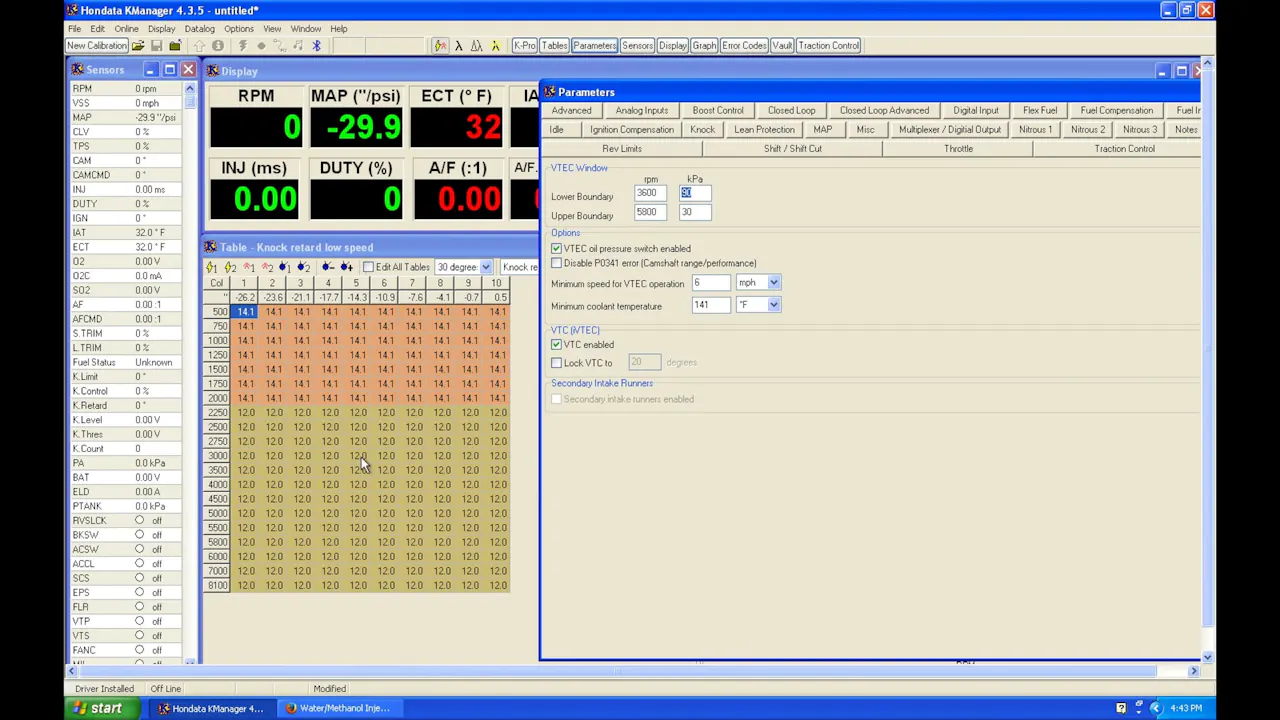Toggle VTC enabled checkbox
This screenshot has width=1280, height=720.
tap(556, 344)
